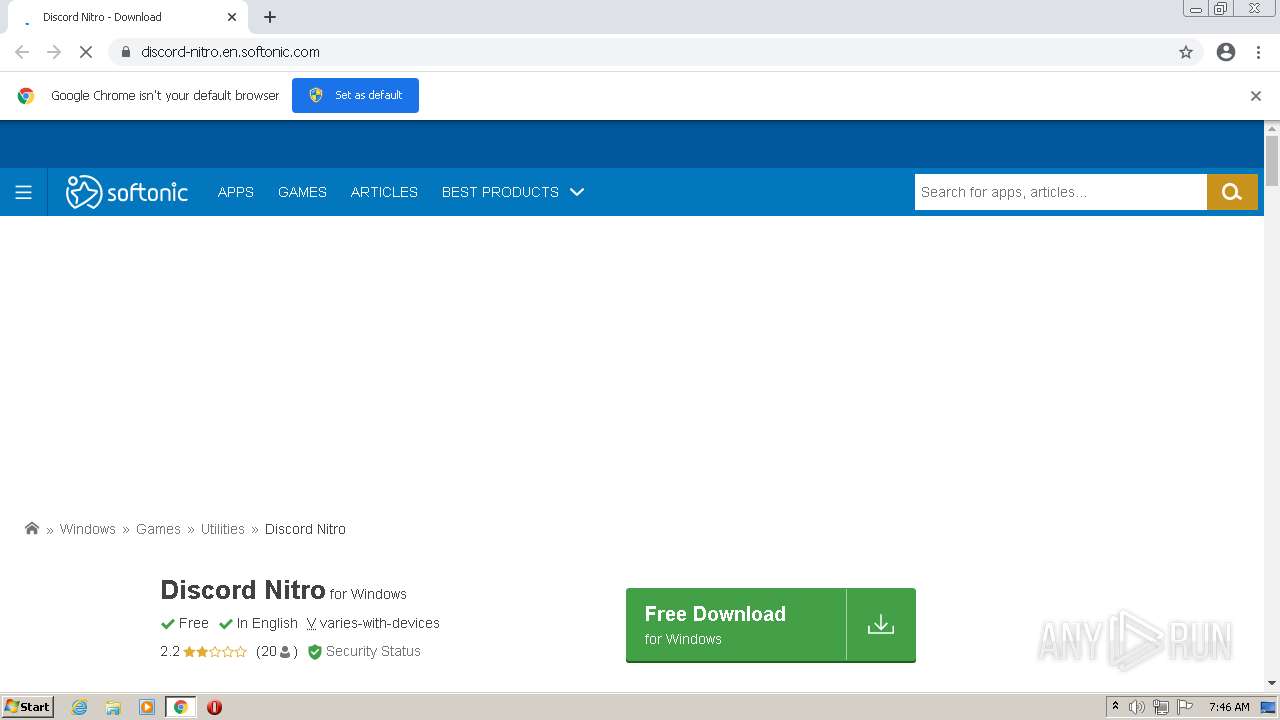Screen dimensions: 1280x720
Task: Click the scrollbar down arrow
Action: point(1272,683)
